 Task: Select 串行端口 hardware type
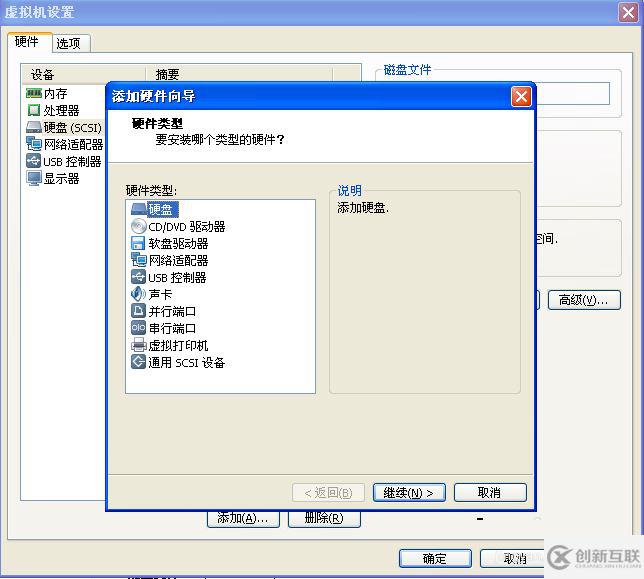coord(172,328)
